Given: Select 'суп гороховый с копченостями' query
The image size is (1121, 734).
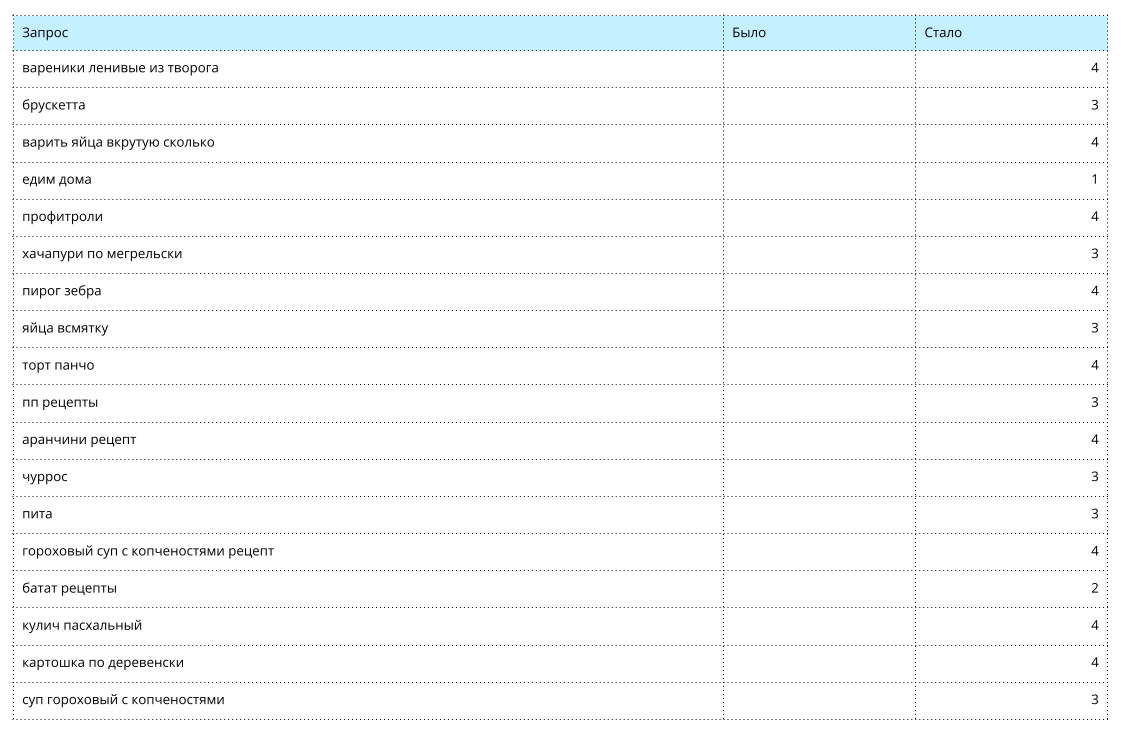Looking at the screenshot, I should [123, 700].
